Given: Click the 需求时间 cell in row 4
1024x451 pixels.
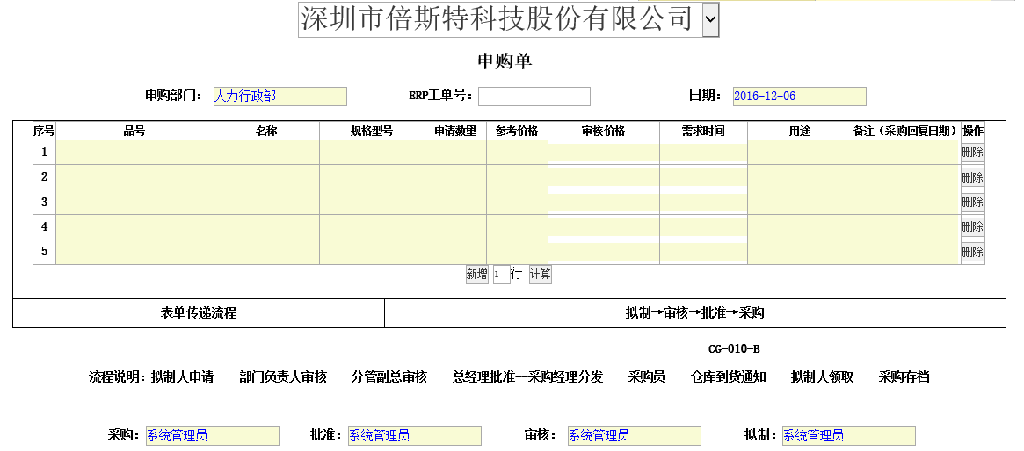Looking at the screenshot, I should pyautogui.click(x=703, y=227).
